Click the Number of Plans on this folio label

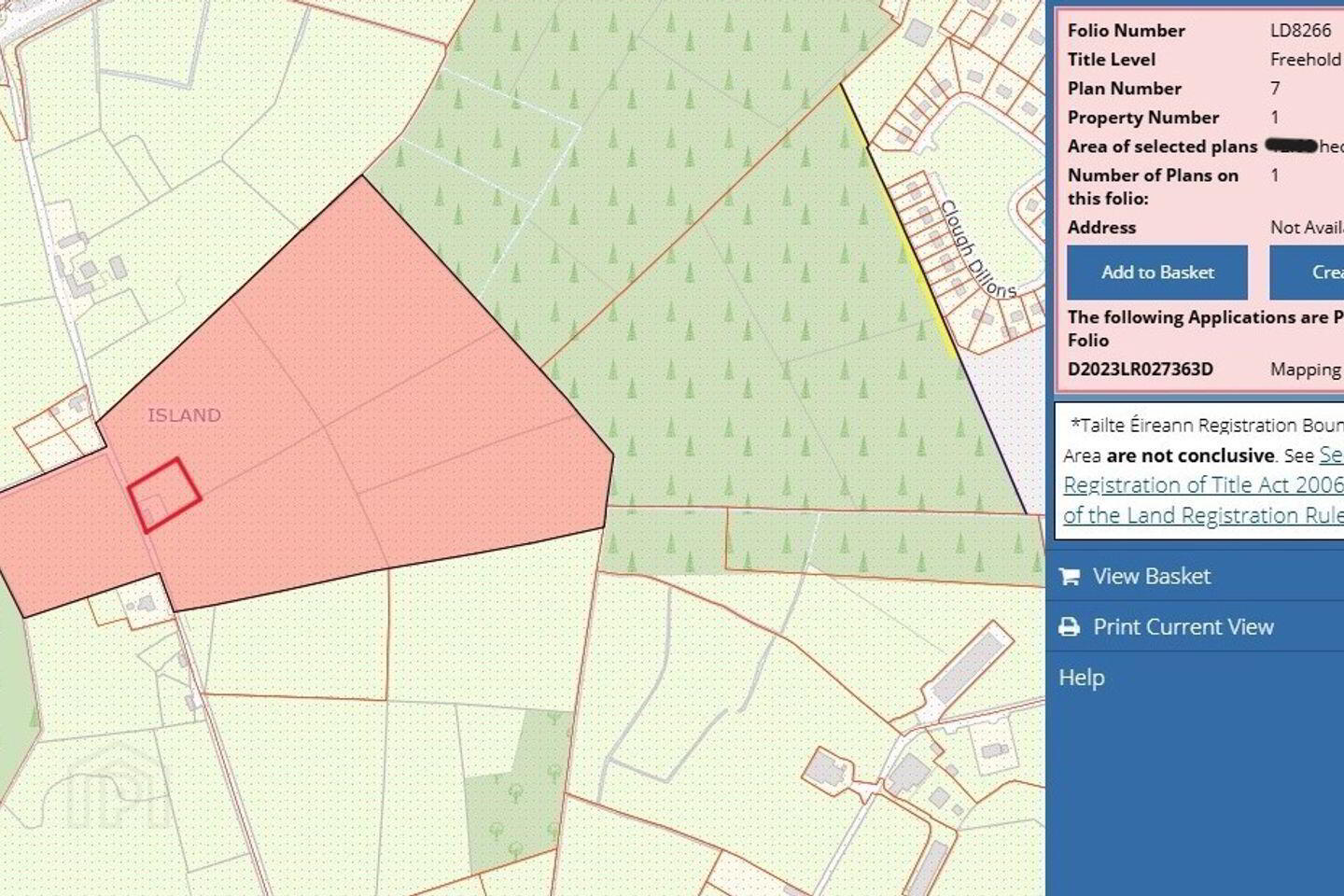click(x=1153, y=187)
